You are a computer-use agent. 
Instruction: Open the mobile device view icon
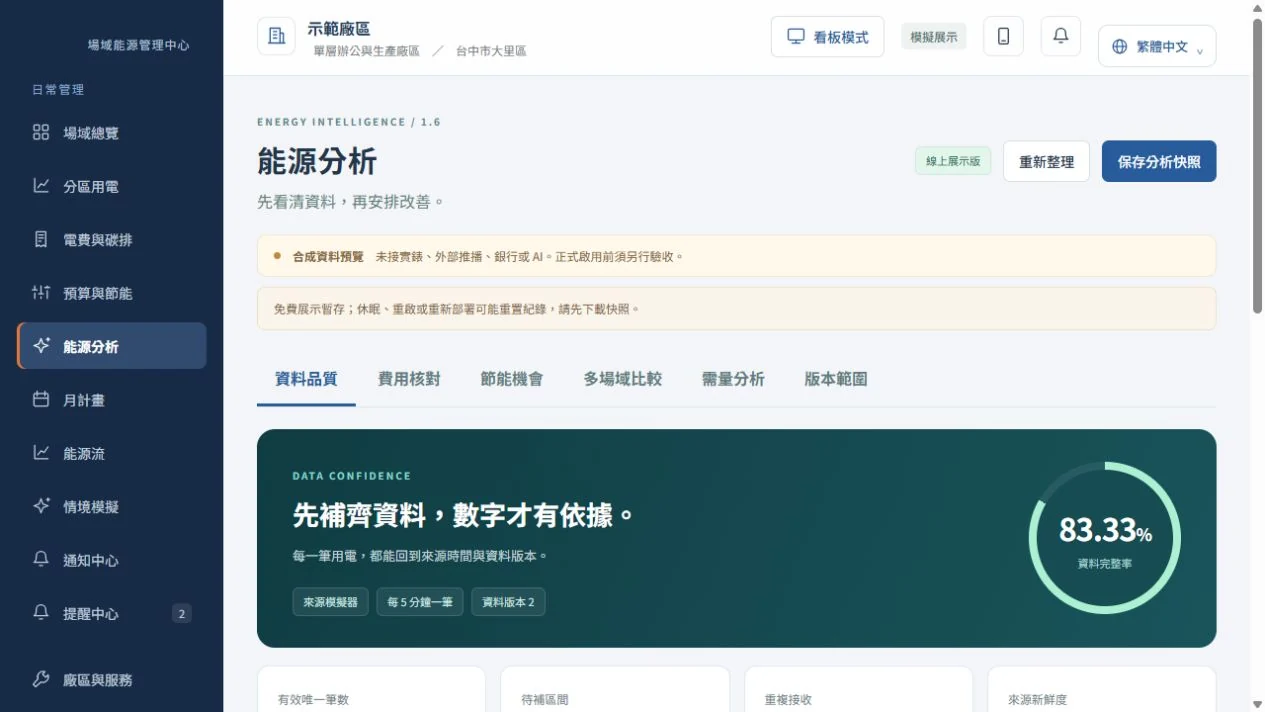coord(1003,36)
